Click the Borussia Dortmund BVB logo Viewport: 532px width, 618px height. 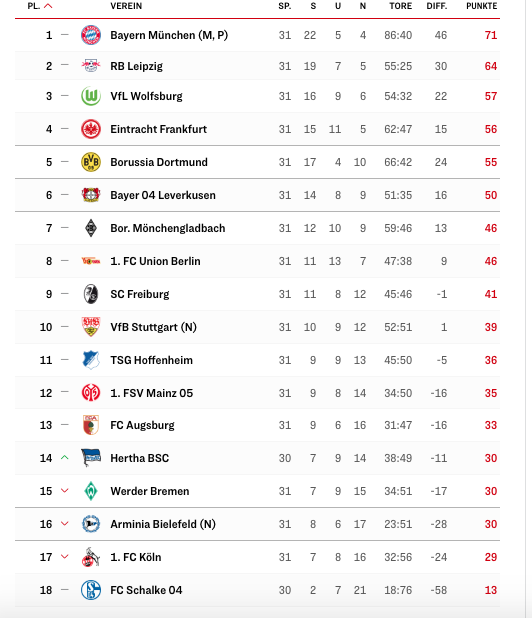pos(91,162)
